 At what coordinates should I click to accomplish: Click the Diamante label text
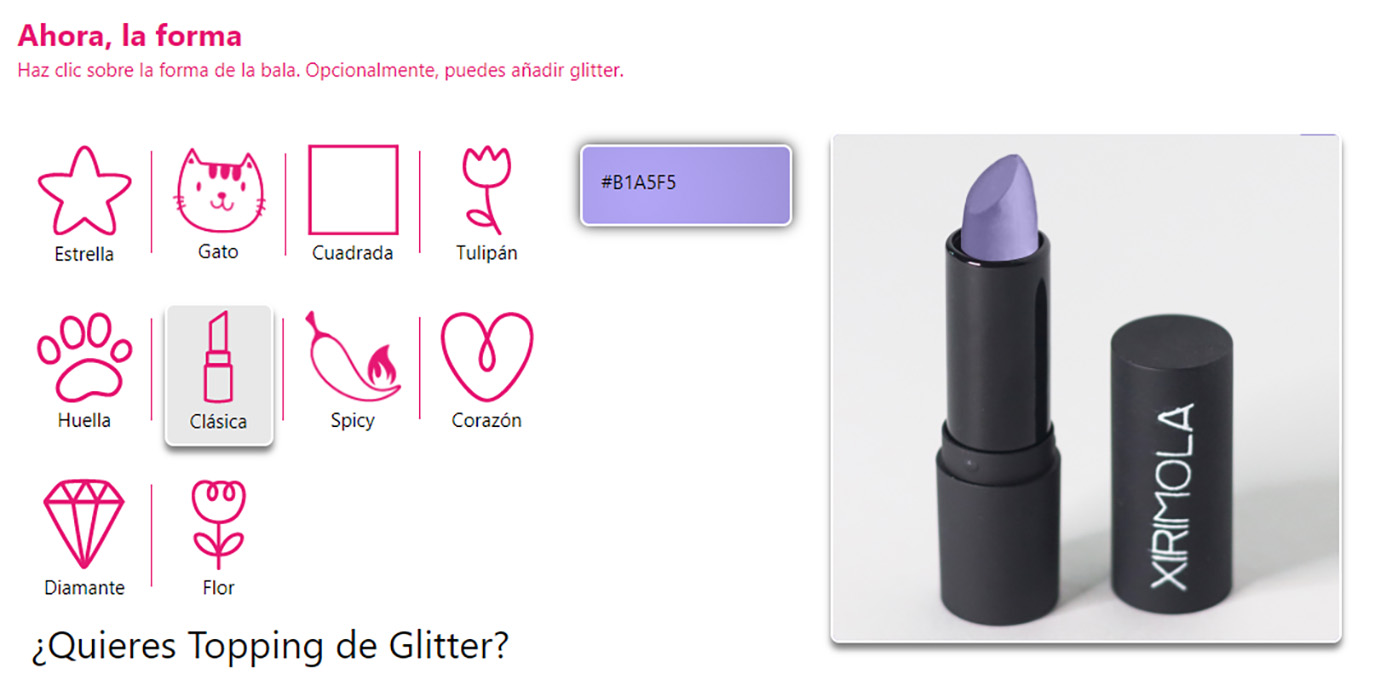(x=84, y=588)
